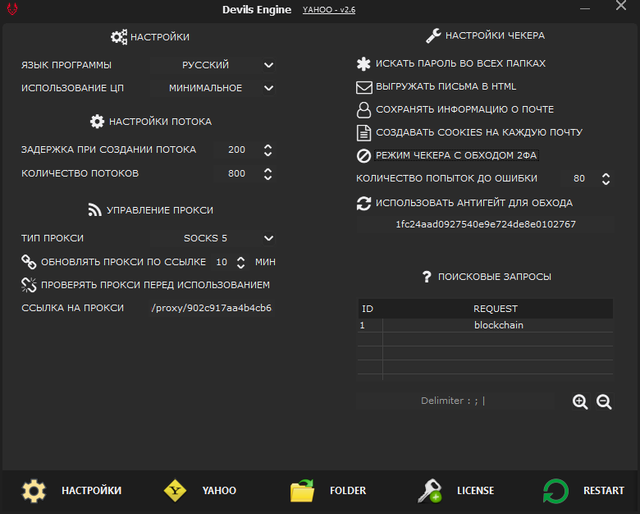The width and height of the screenshot is (640, 514).
Task: Select the blockchain request cell
Action: pyautogui.click(x=498, y=325)
